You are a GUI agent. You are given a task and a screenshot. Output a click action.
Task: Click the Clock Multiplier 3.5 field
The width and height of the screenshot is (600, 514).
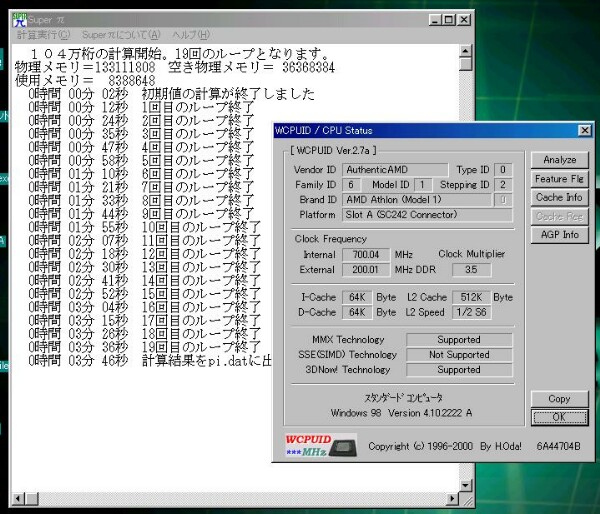click(471, 270)
